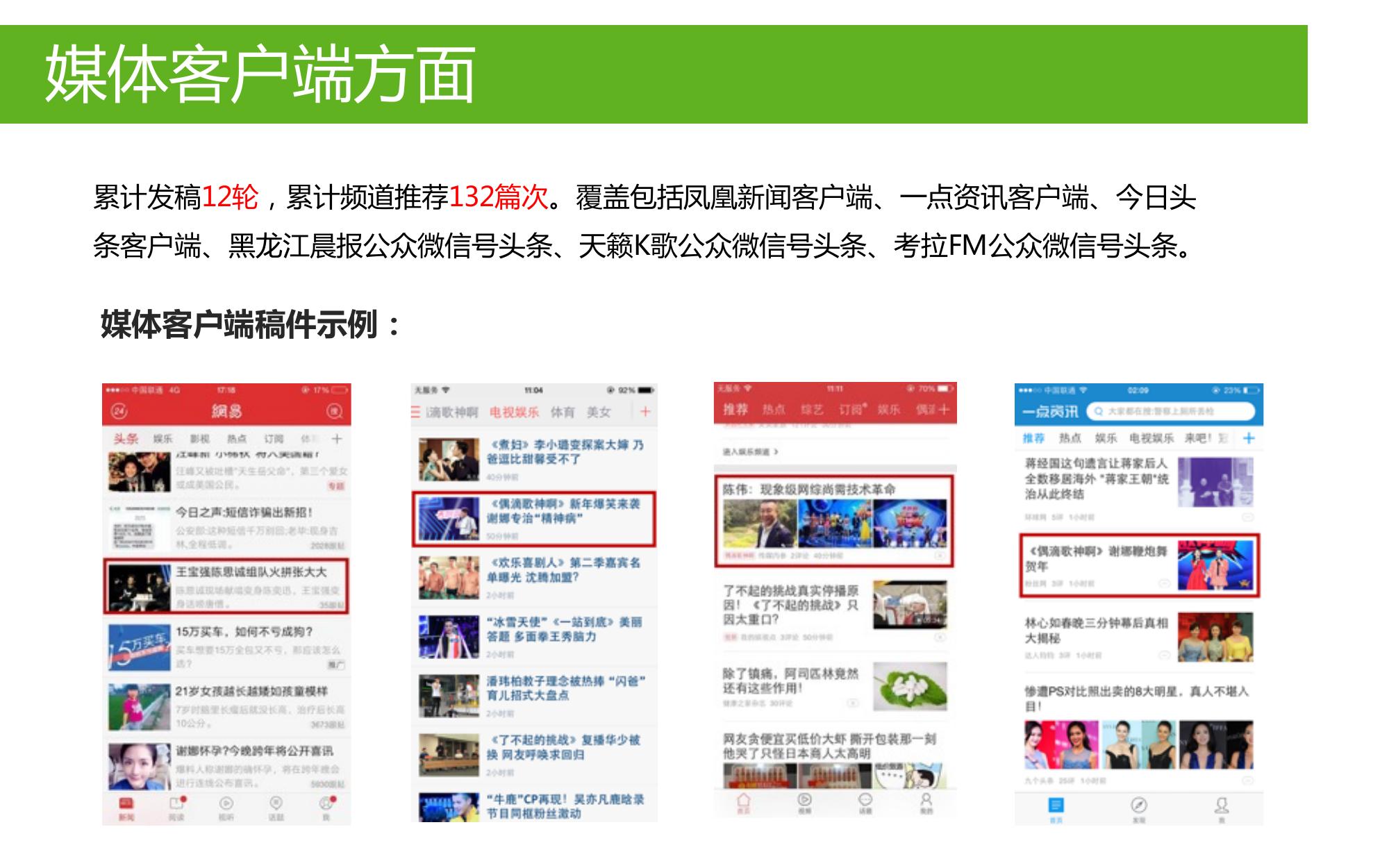Tap the 24-hour icon in NetEase header
The image size is (1389, 868).
119,411
